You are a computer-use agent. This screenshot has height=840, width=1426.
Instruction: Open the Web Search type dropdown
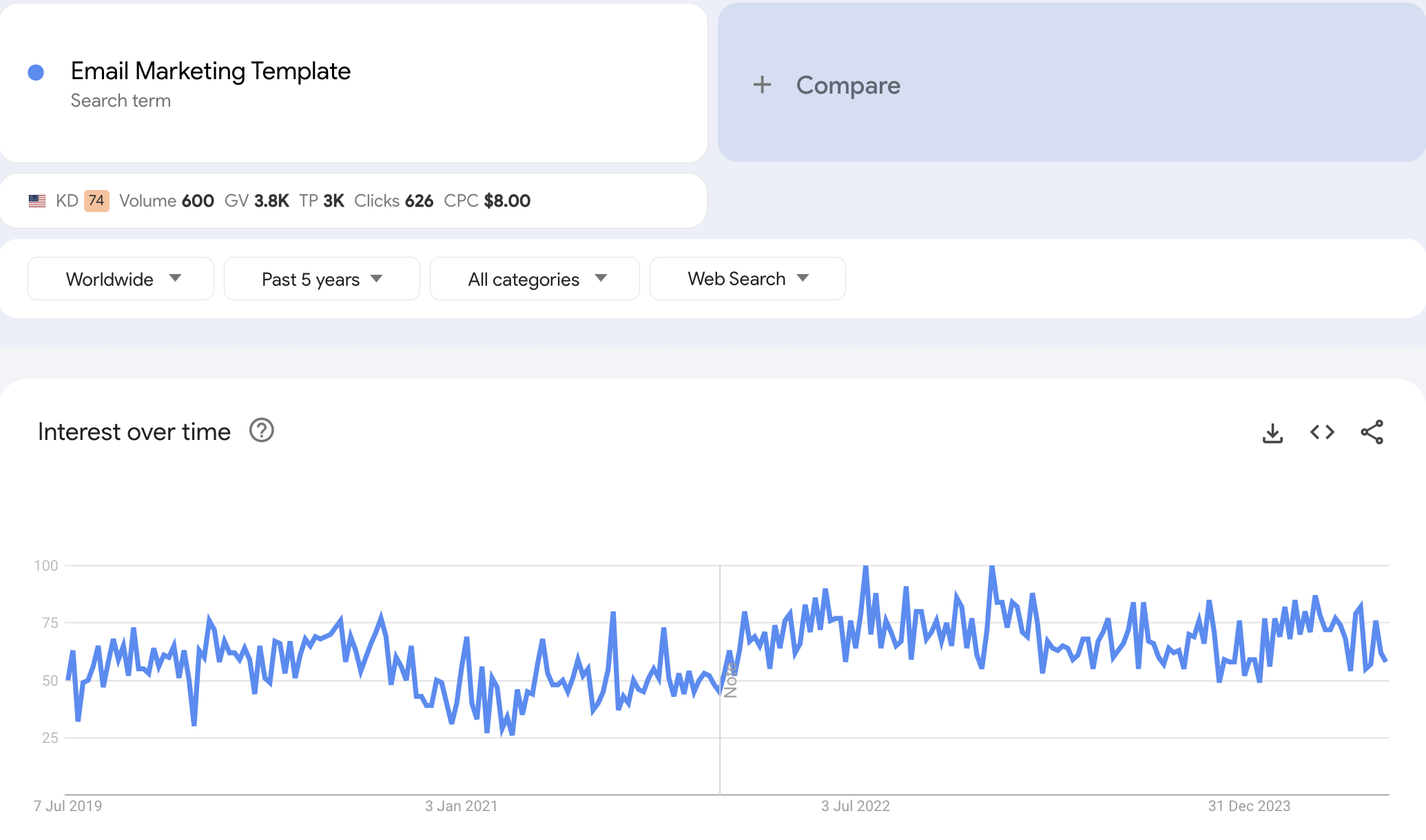point(747,279)
